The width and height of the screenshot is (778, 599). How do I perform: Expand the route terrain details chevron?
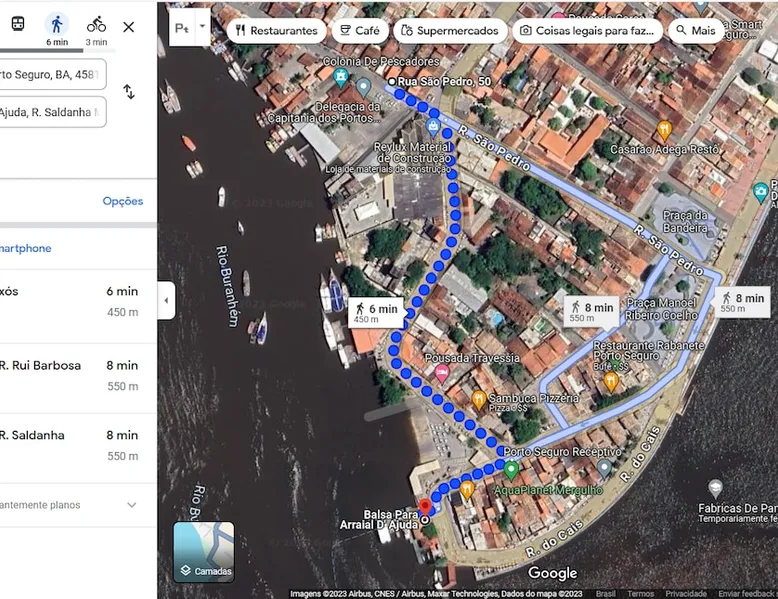coord(131,505)
